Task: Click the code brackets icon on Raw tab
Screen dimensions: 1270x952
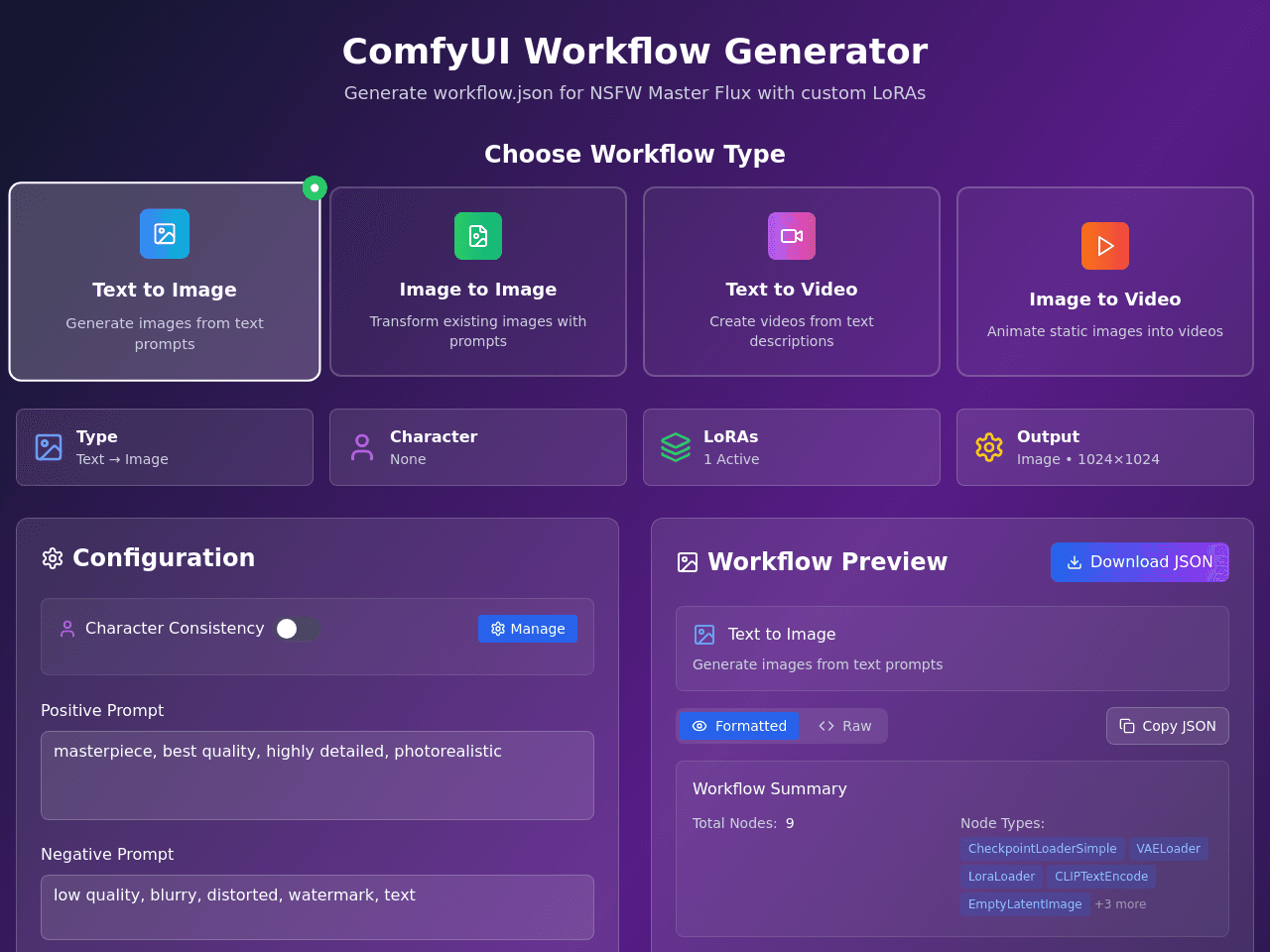Action: click(826, 726)
